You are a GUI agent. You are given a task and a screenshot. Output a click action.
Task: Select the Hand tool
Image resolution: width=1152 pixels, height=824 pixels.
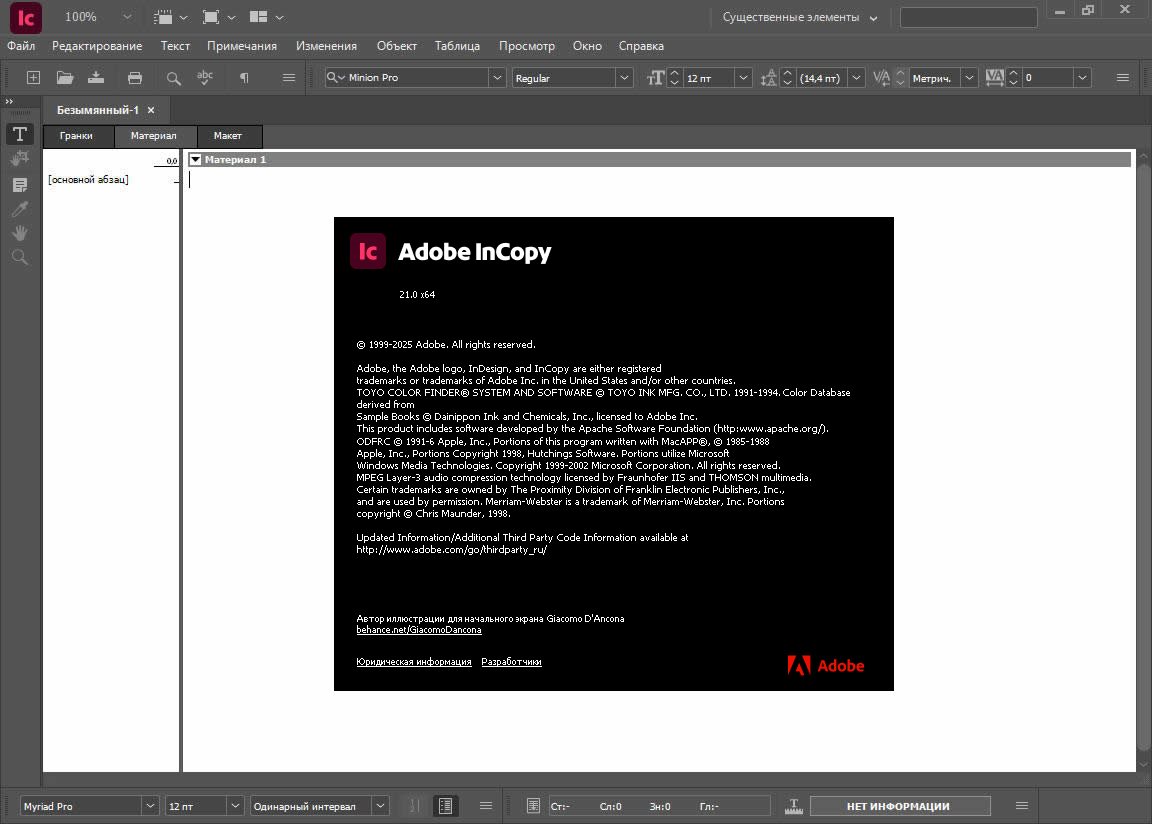(19, 233)
